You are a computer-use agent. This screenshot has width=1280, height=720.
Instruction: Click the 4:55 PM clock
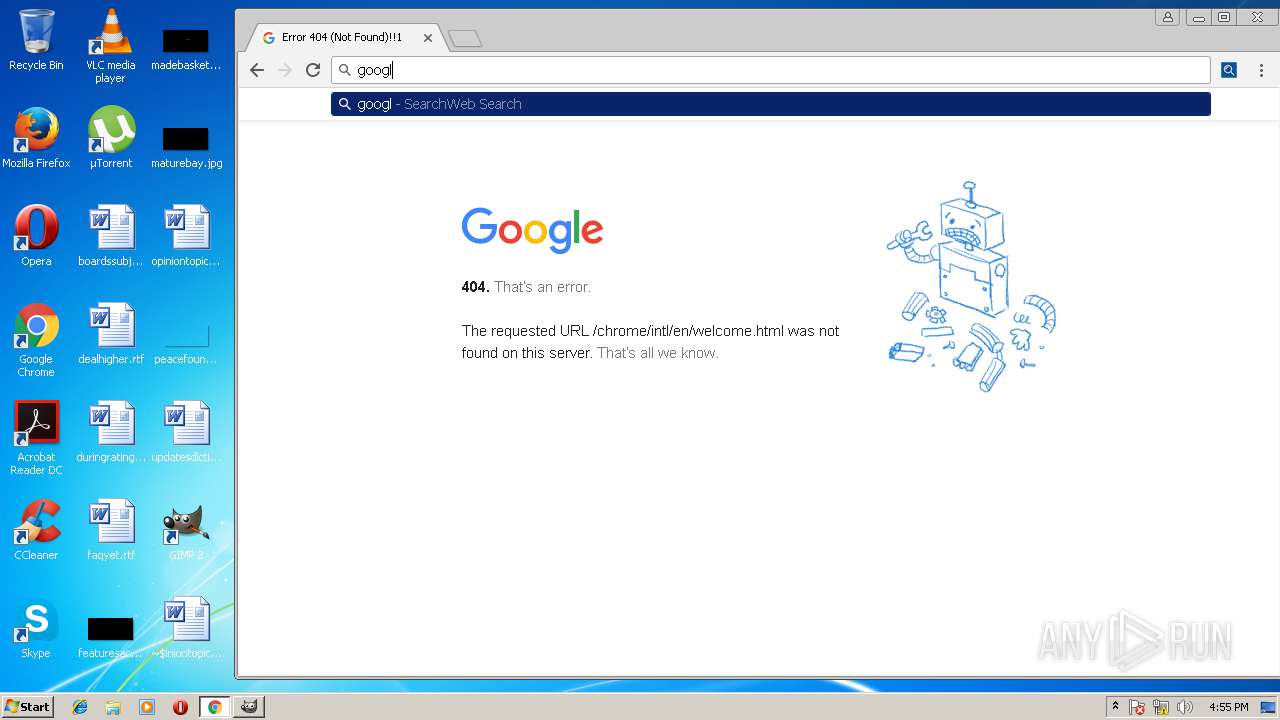pyautogui.click(x=1228, y=707)
